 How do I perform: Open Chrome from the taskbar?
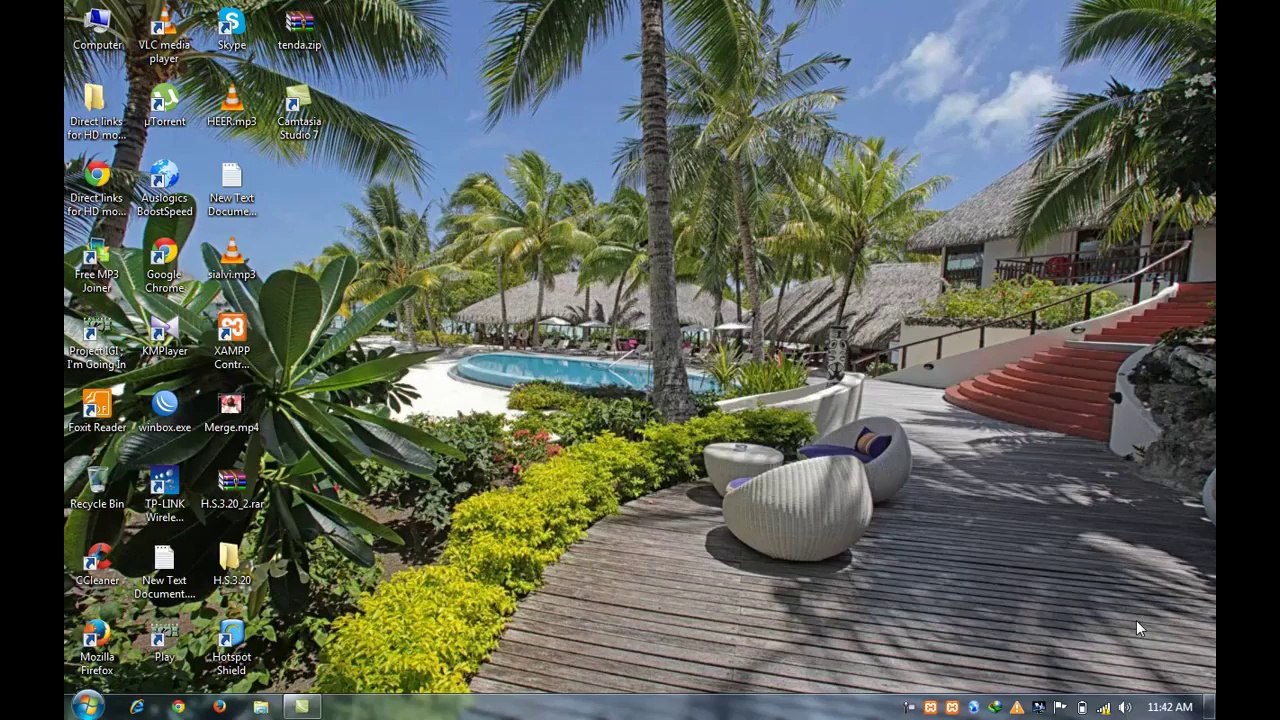pos(178,707)
